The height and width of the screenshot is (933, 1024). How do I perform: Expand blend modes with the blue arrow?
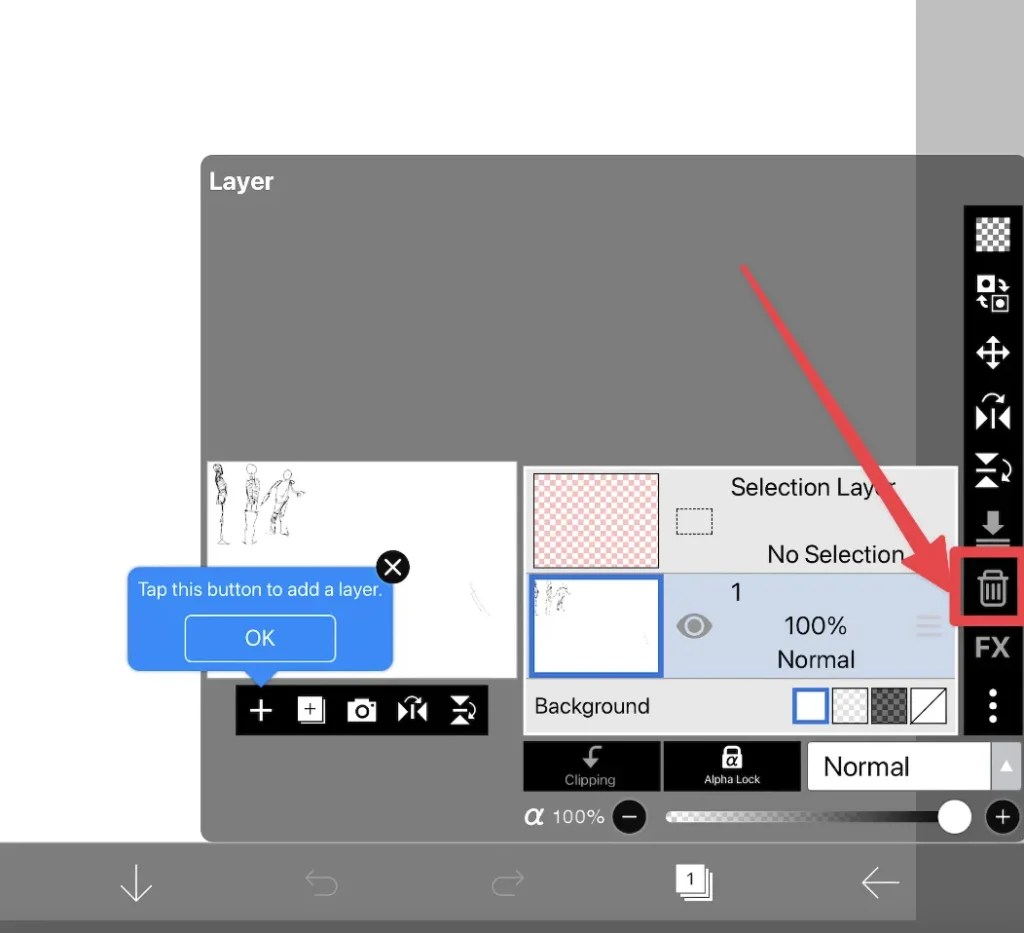pos(1006,766)
